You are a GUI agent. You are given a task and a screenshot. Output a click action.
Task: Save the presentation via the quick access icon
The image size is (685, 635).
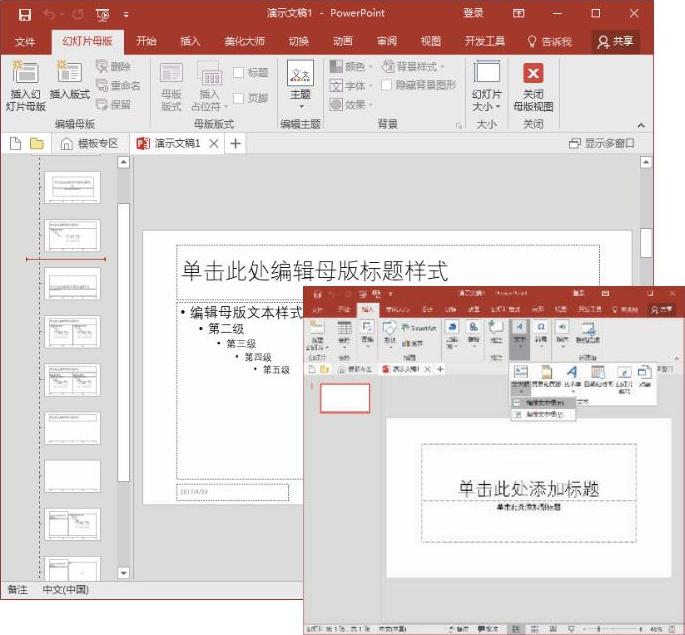coord(24,15)
